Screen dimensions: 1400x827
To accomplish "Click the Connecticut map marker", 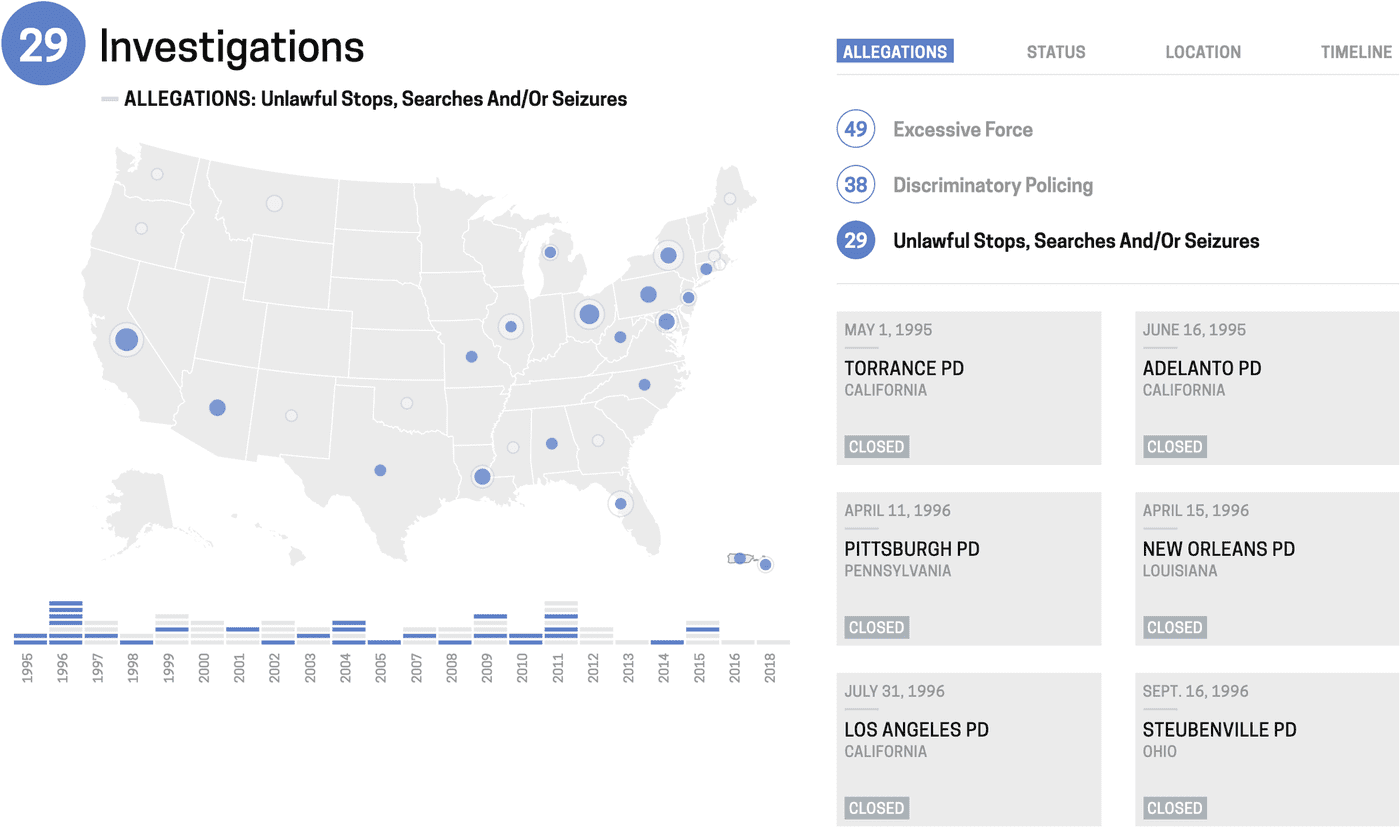I will pos(706,268).
